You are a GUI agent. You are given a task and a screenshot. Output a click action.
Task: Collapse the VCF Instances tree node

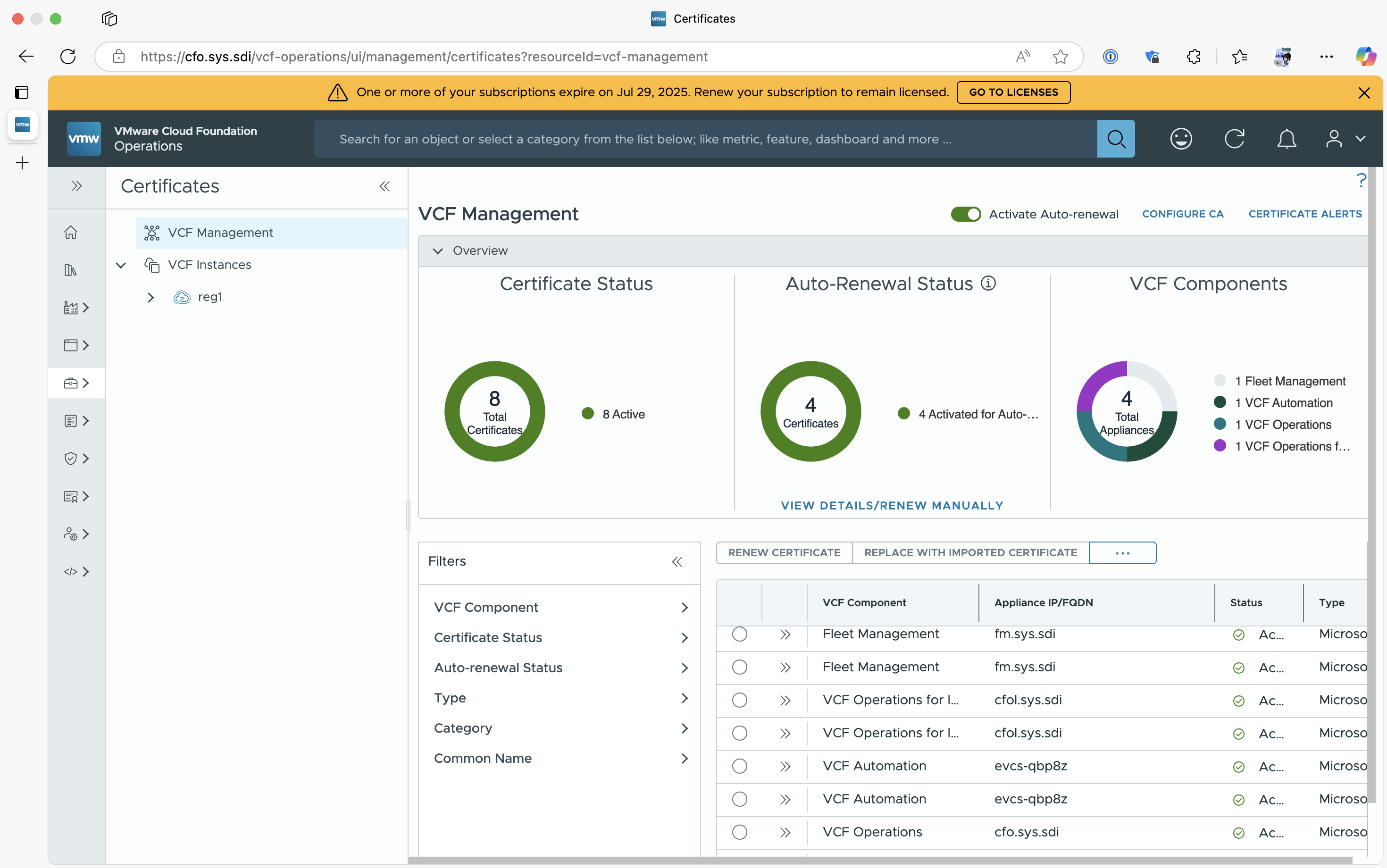[121, 265]
